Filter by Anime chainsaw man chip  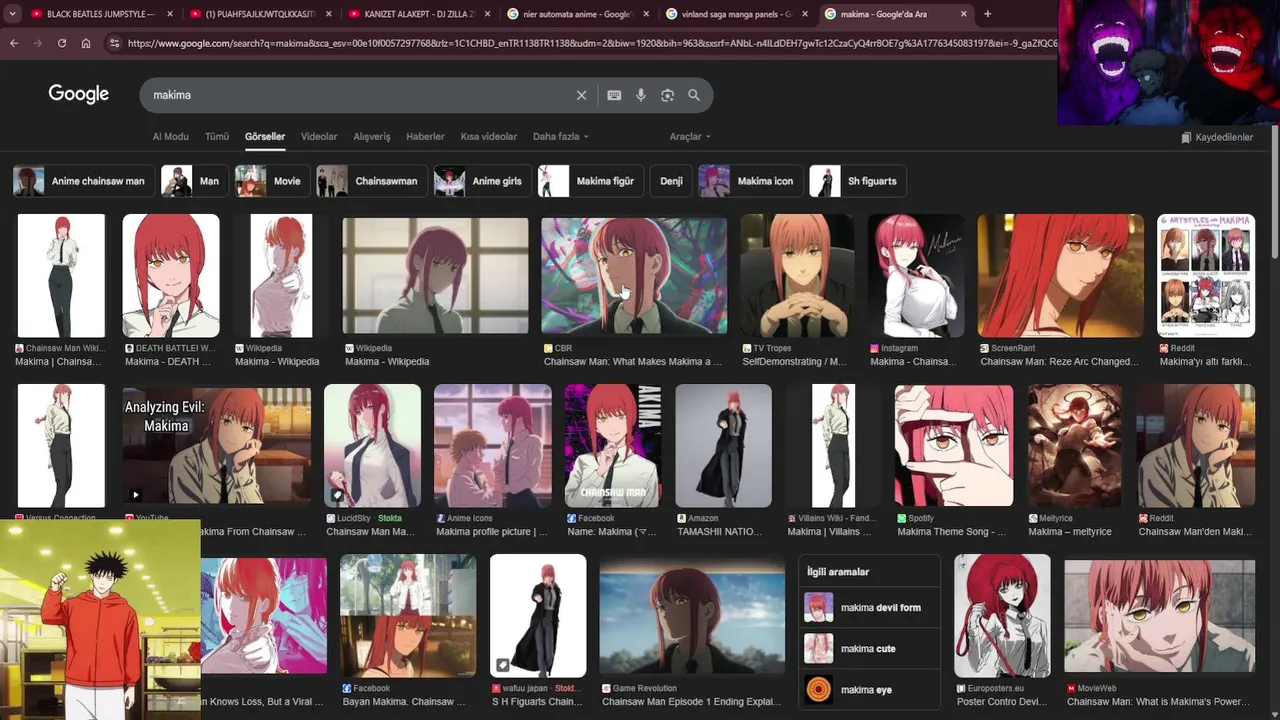click(x=84, y=181)
